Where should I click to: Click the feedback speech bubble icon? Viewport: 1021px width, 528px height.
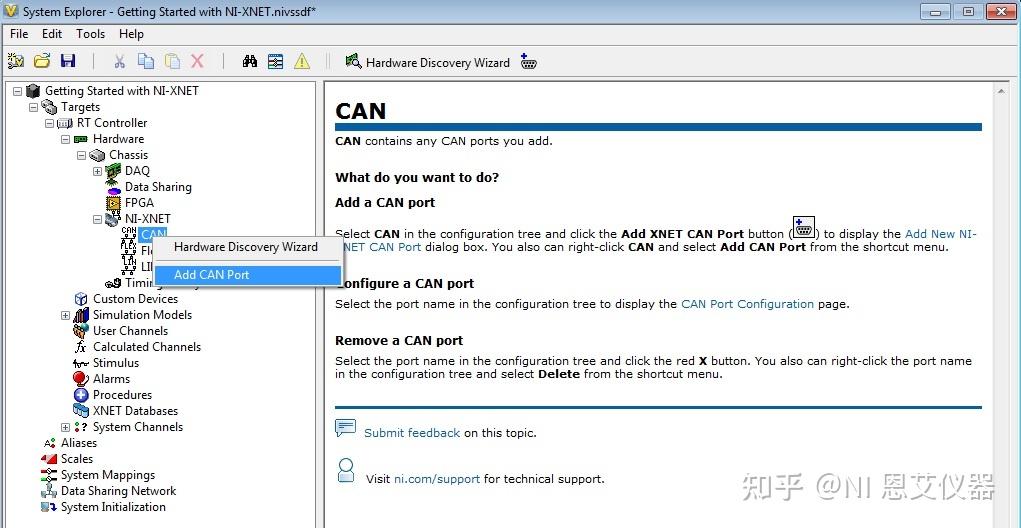click(x=345, y=428)
